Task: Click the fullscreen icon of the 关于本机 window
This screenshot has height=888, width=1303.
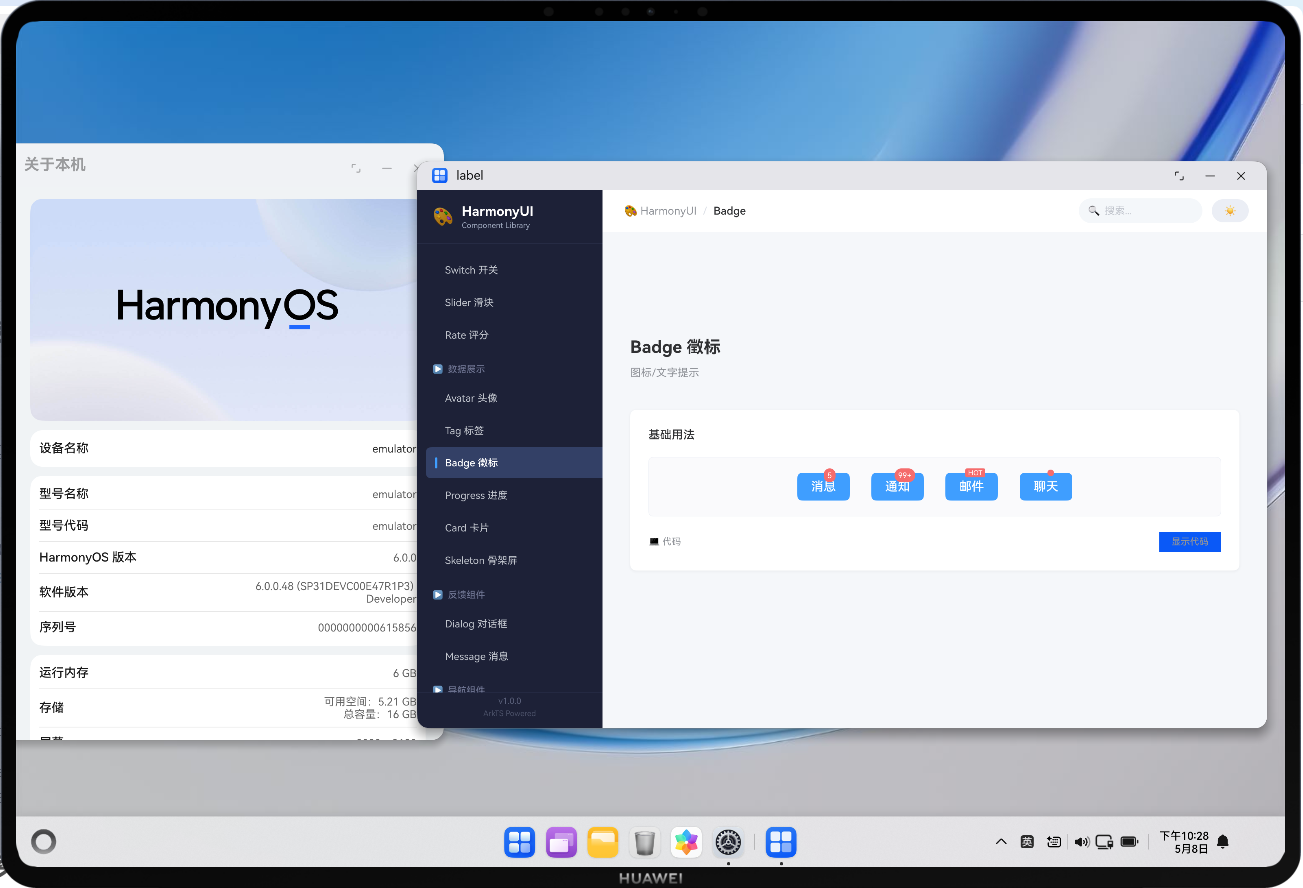Action: click(x=356, y=169)
